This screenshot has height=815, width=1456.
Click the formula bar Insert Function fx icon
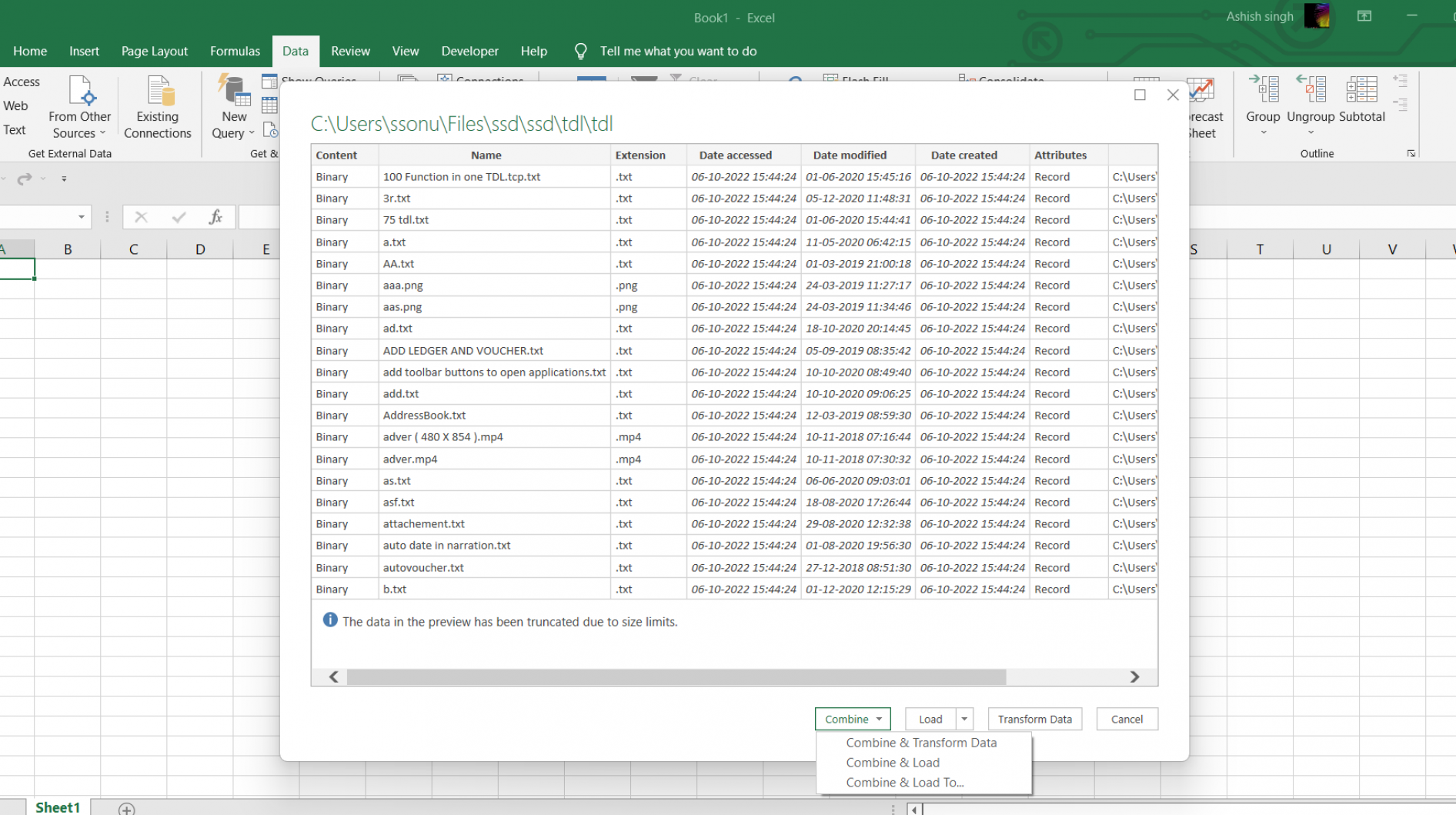(215, 217)
